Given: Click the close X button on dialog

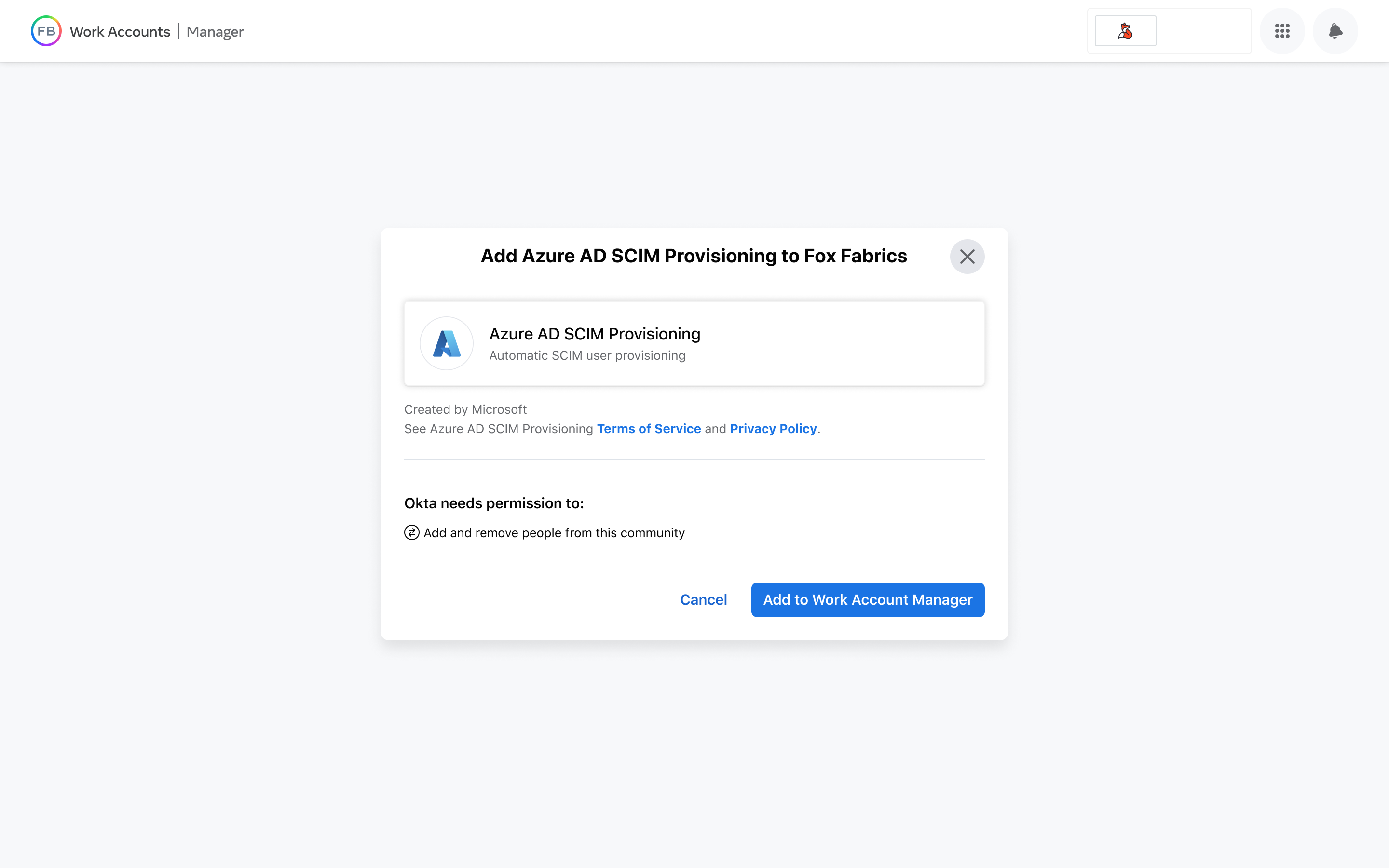Looking at the screenshot, I should pyautogui.click(x=967, y=256).
